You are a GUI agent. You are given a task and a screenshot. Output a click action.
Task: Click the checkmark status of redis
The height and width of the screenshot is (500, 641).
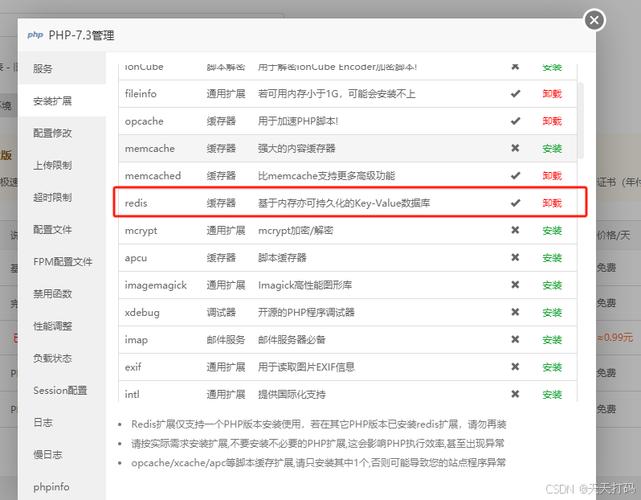pyautogui.click(x=515, y=203)
